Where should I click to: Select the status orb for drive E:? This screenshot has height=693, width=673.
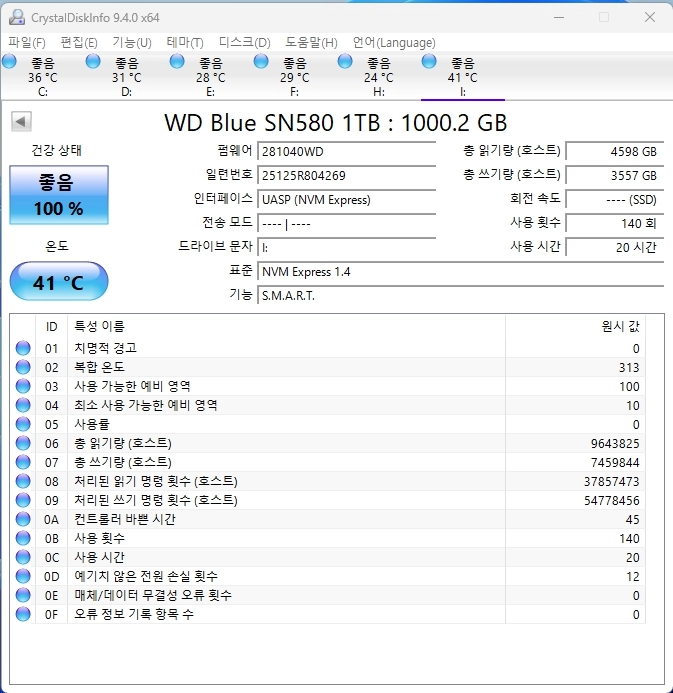pos(177,61)
